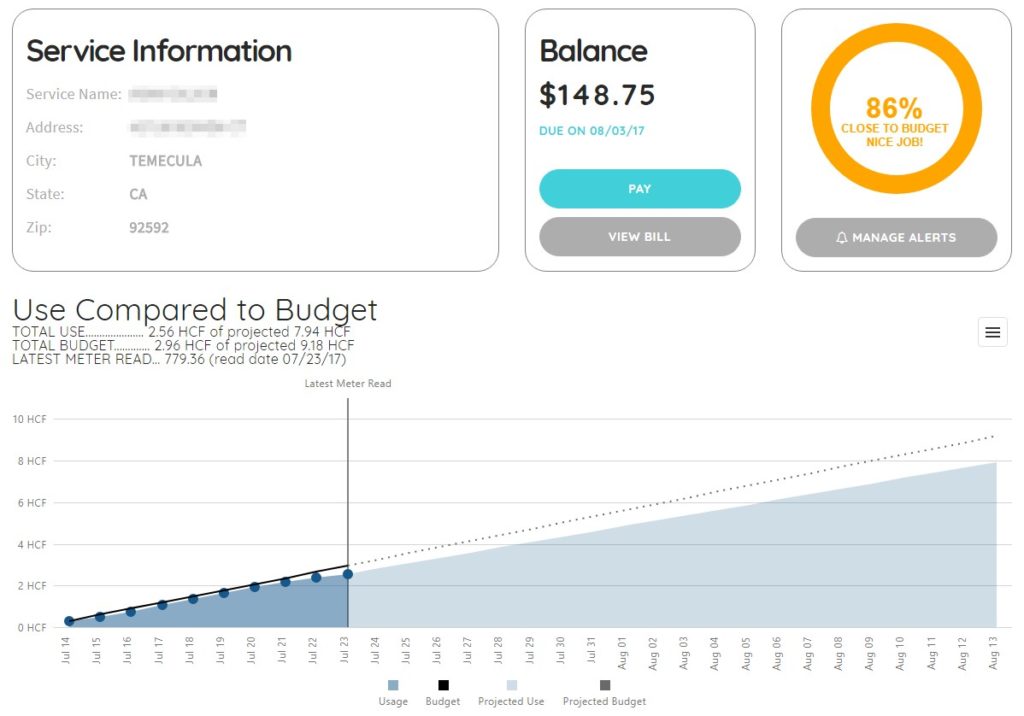
Task: Click the Usage legend swatch
Action: (x=393, y=685)
